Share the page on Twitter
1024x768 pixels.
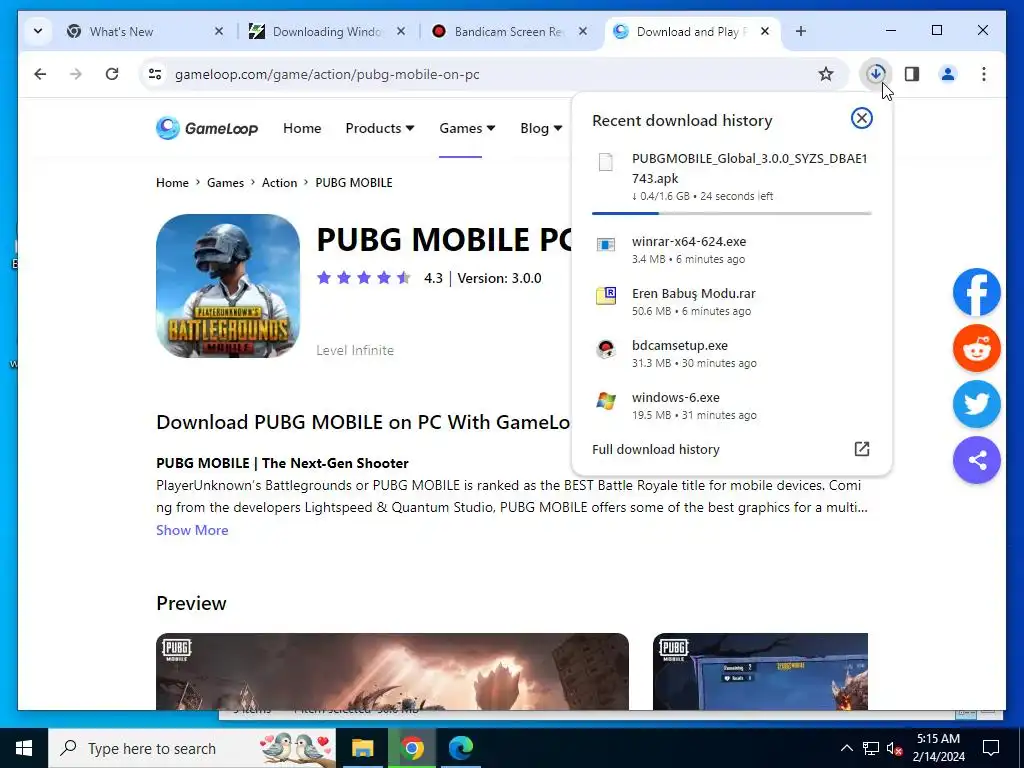[x=977, y=404]
